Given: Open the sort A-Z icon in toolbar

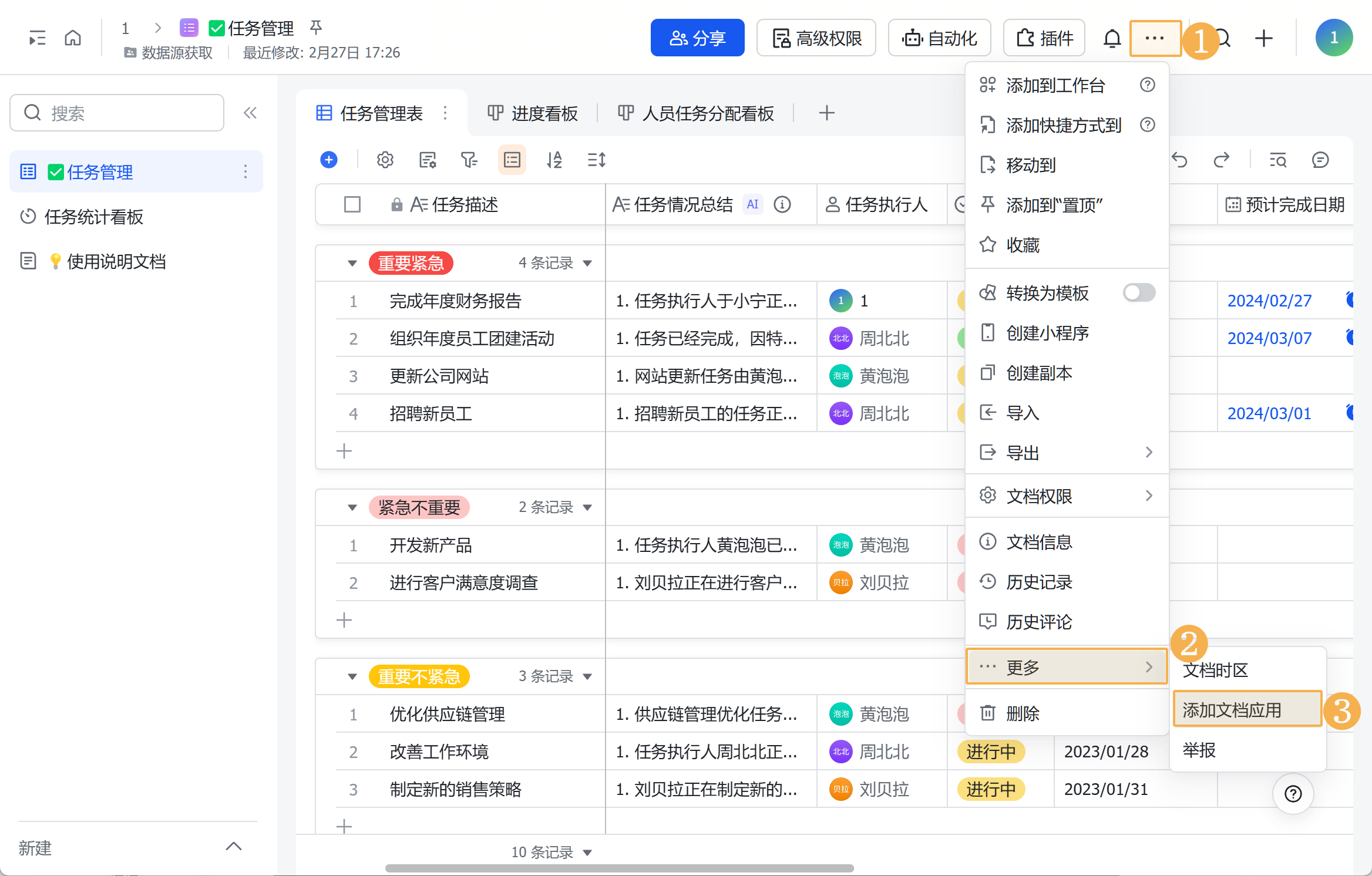Looking at the screenshot, I should (554, 160).
